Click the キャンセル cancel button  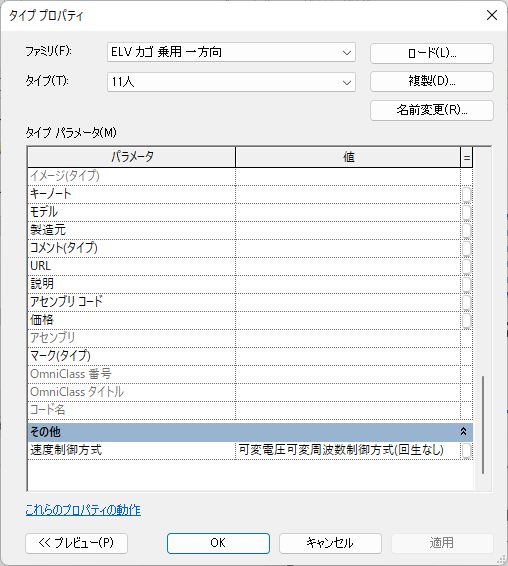[330, 543]
